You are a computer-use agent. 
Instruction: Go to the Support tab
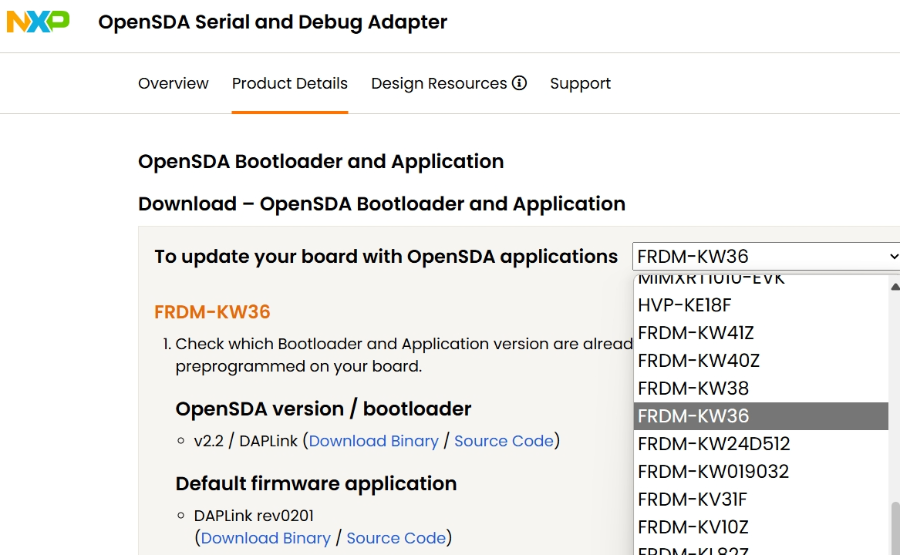click(580, 84)
